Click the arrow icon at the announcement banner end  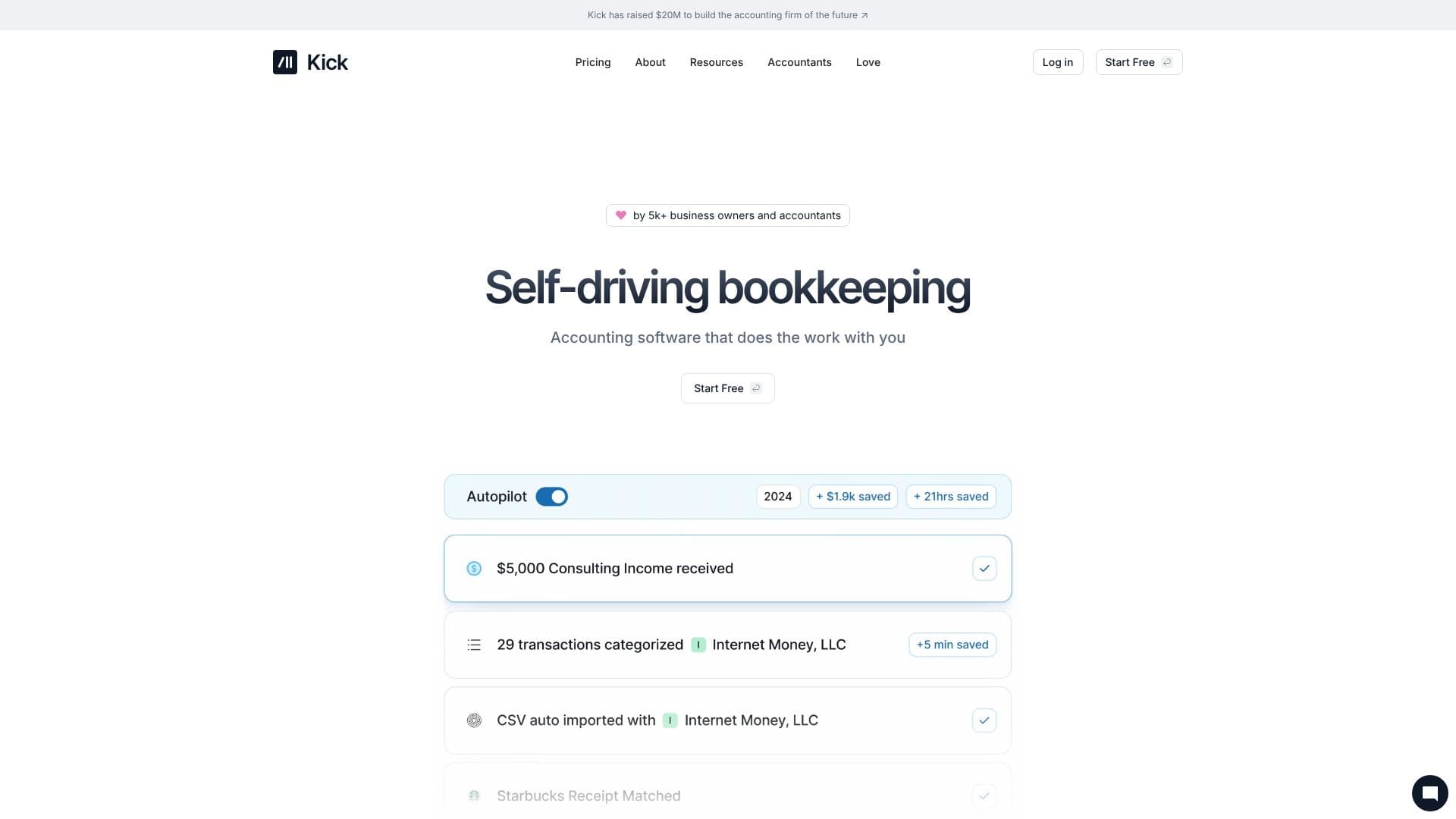864,15
